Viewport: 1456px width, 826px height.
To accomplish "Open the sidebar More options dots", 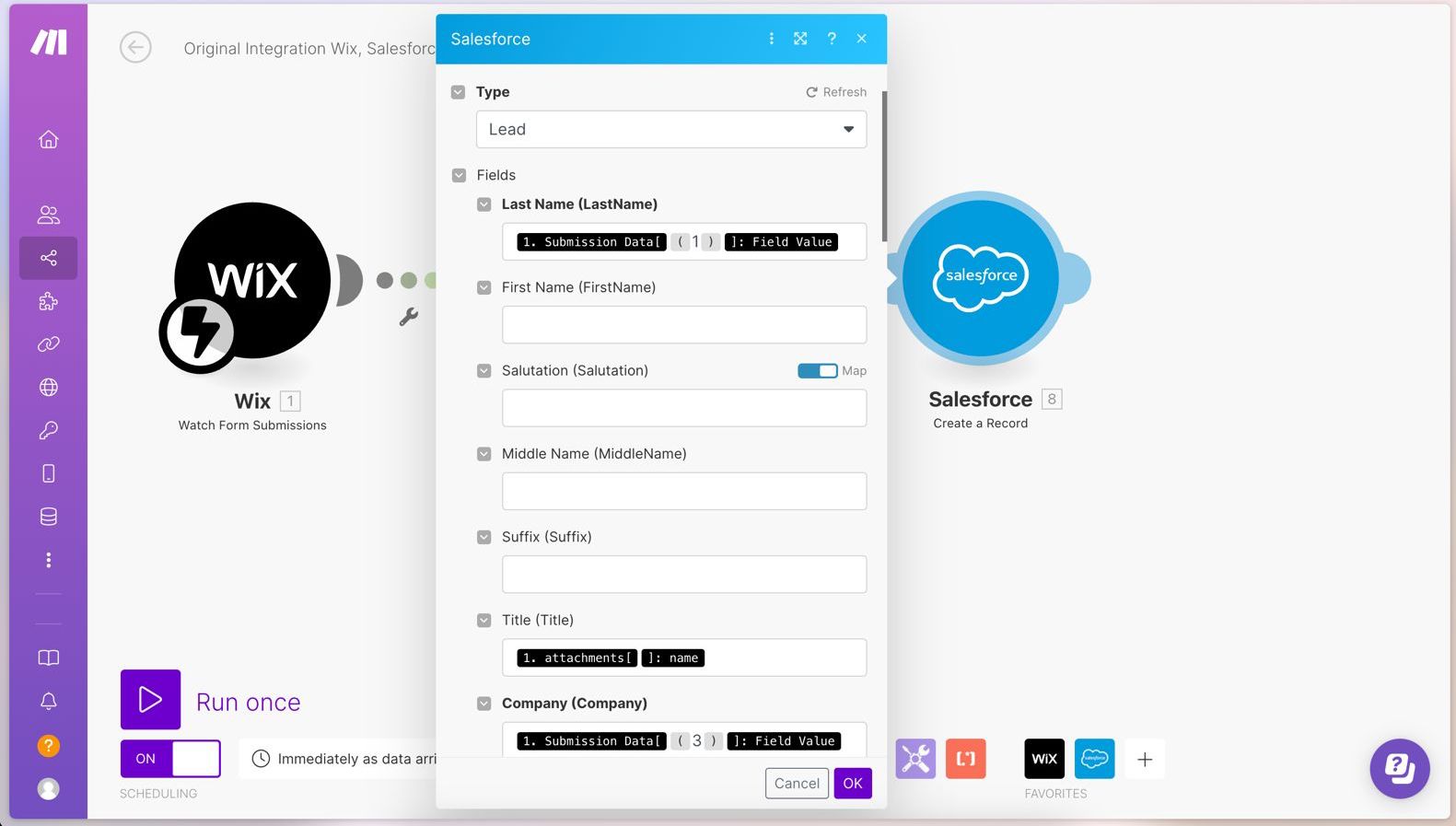I will point(49,560).
